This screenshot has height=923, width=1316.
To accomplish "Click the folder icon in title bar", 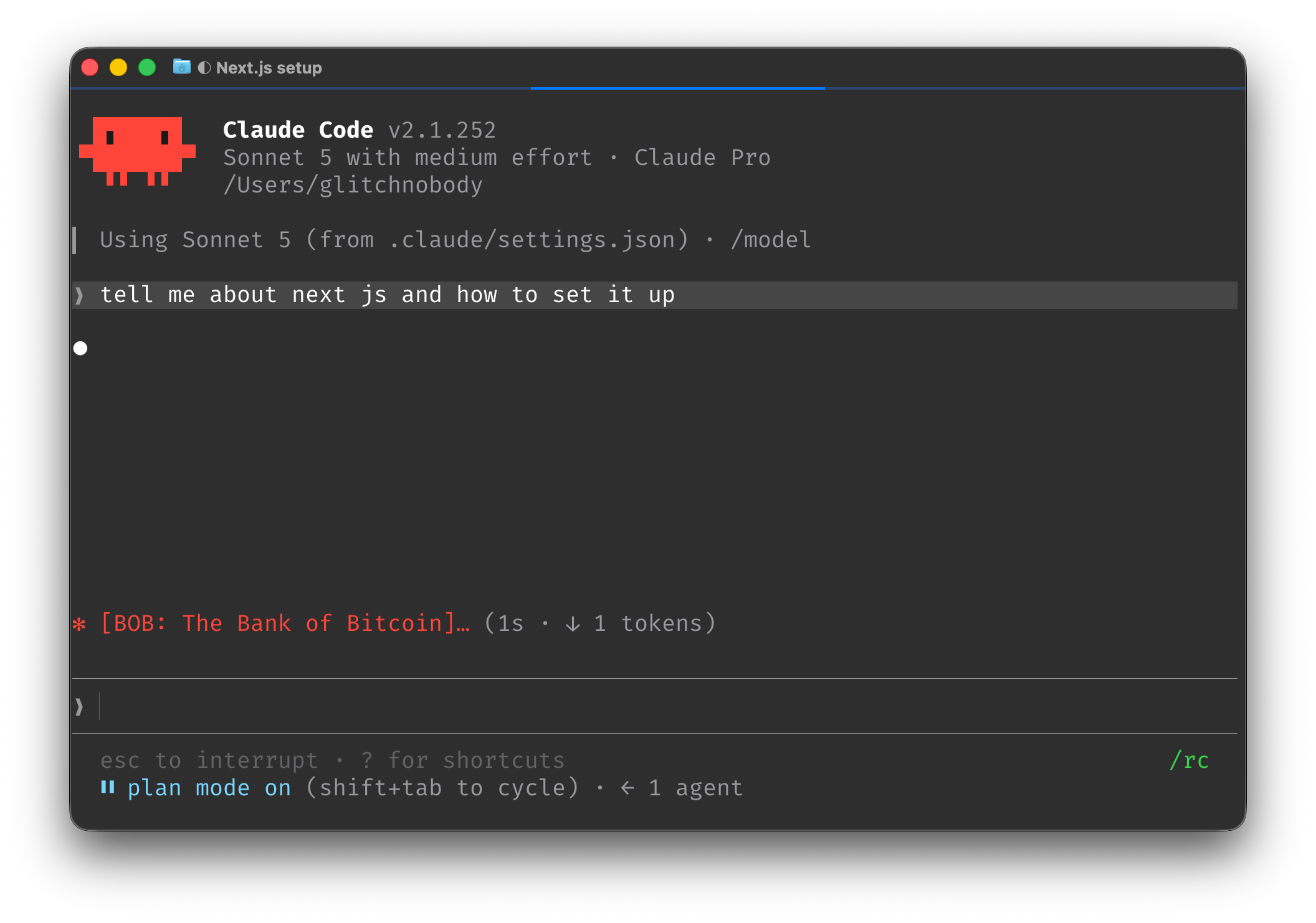I will (181, 67).
